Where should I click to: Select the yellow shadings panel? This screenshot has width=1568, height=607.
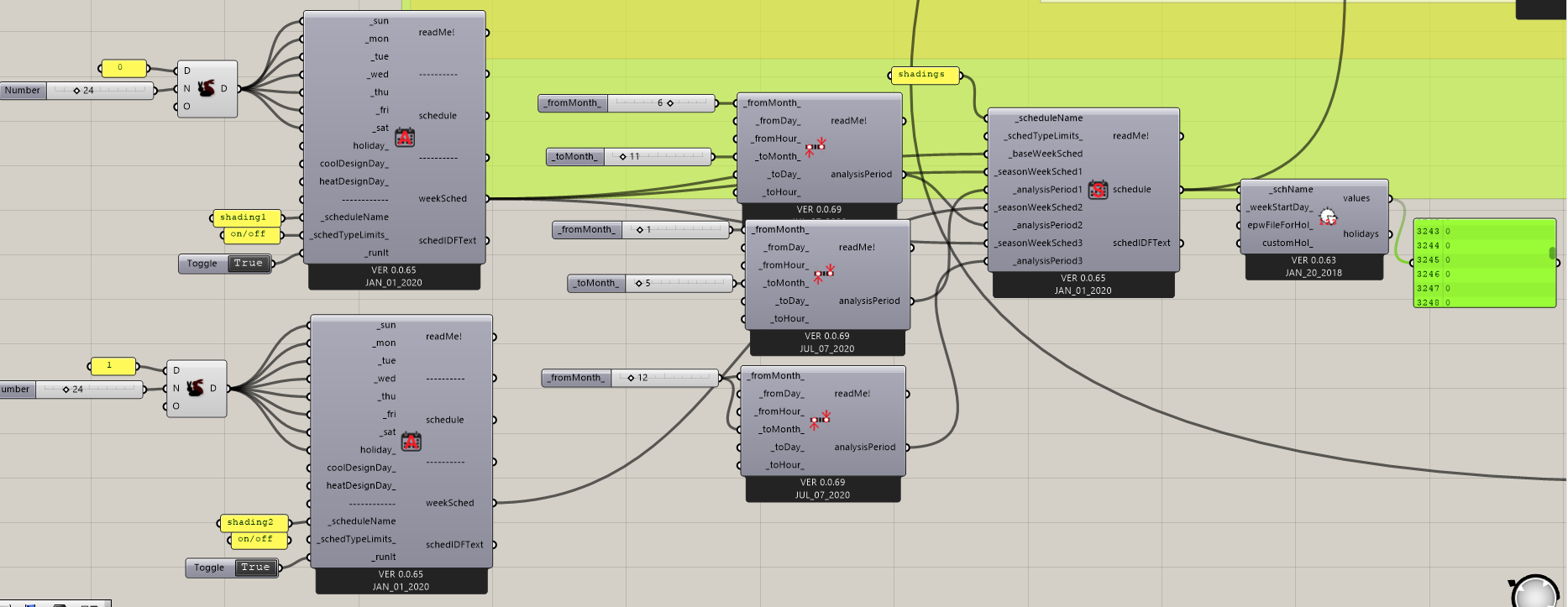tap(924, 75)
